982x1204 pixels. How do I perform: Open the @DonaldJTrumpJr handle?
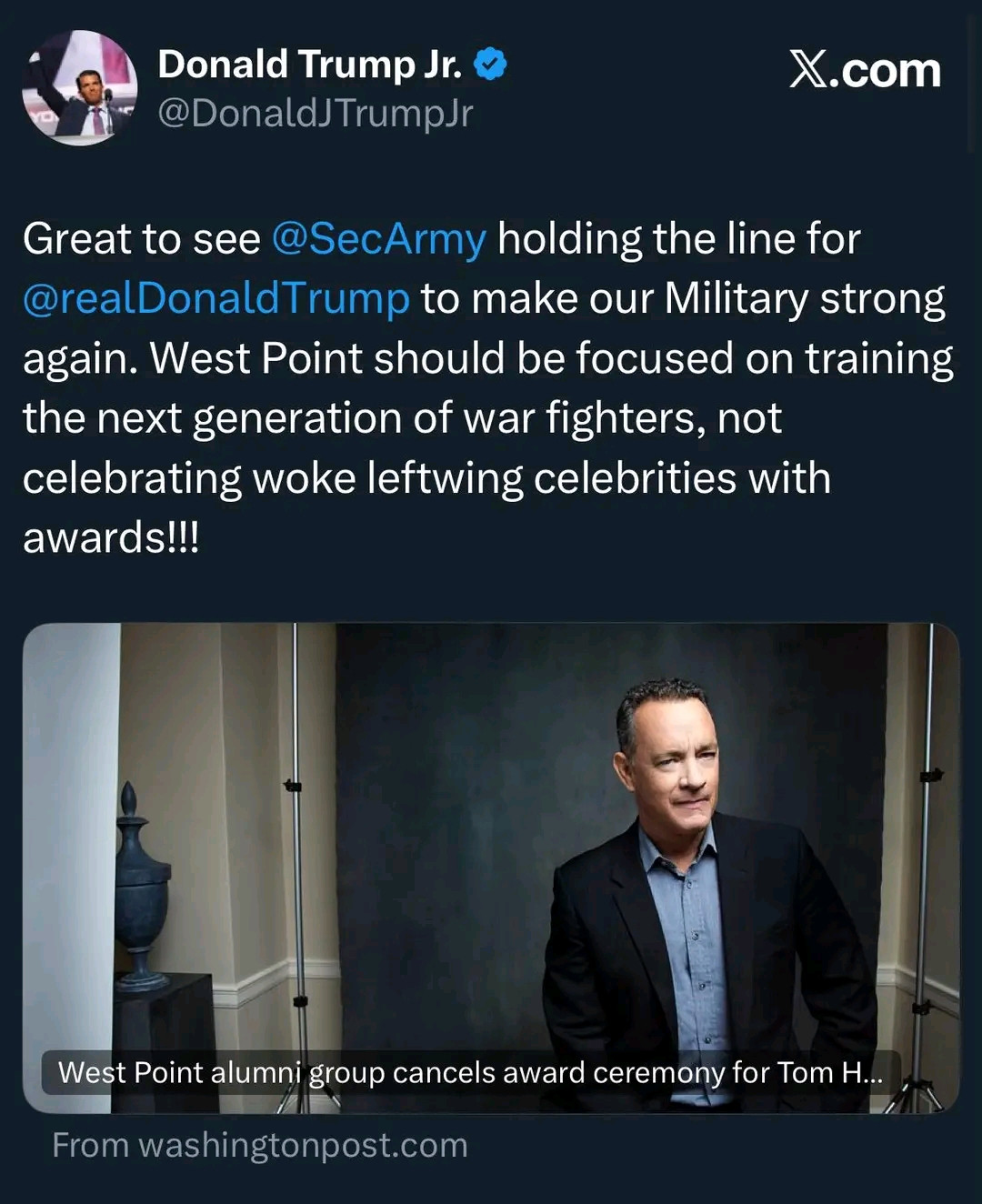[x=315, y=114]
